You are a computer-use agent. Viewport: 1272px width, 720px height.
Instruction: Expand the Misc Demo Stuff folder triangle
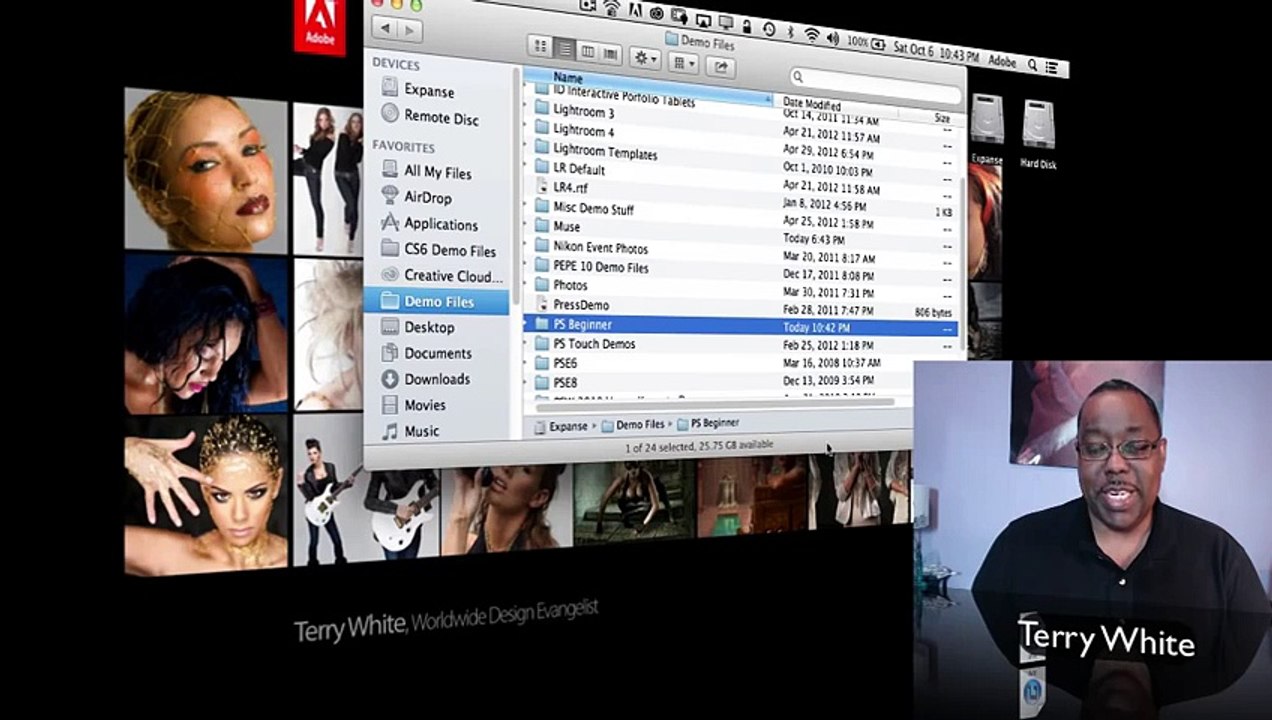[527, 205]
